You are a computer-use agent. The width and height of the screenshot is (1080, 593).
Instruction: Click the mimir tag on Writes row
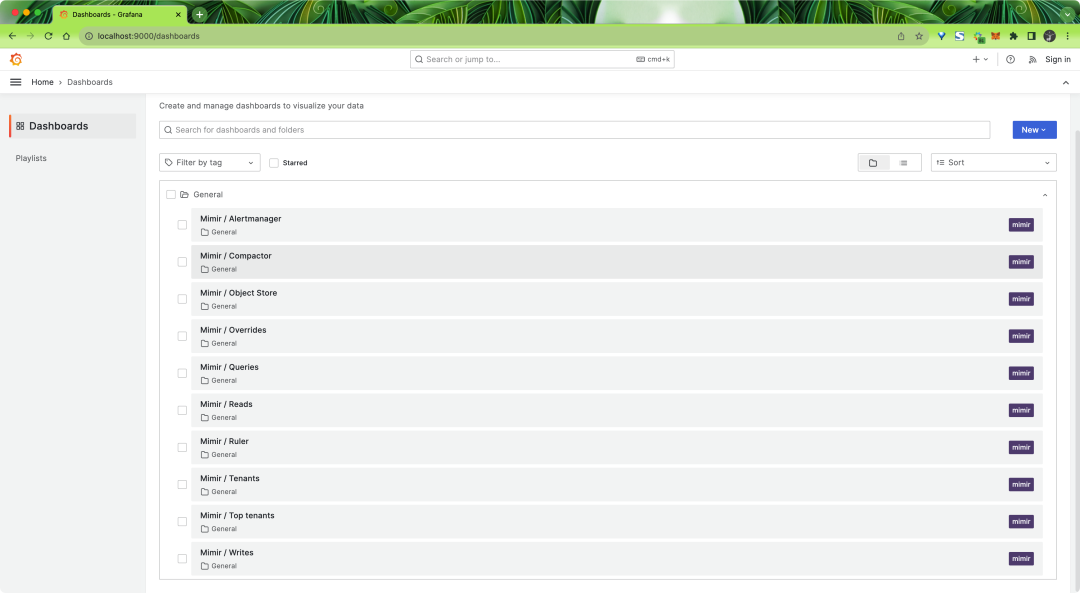pos(1021,559)
